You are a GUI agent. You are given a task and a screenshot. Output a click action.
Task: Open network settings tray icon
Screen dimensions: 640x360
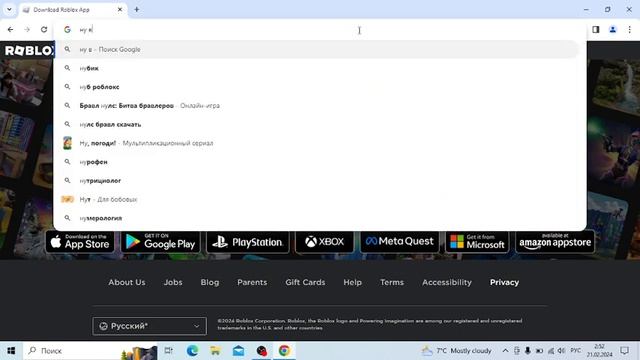tap(551, 351)
